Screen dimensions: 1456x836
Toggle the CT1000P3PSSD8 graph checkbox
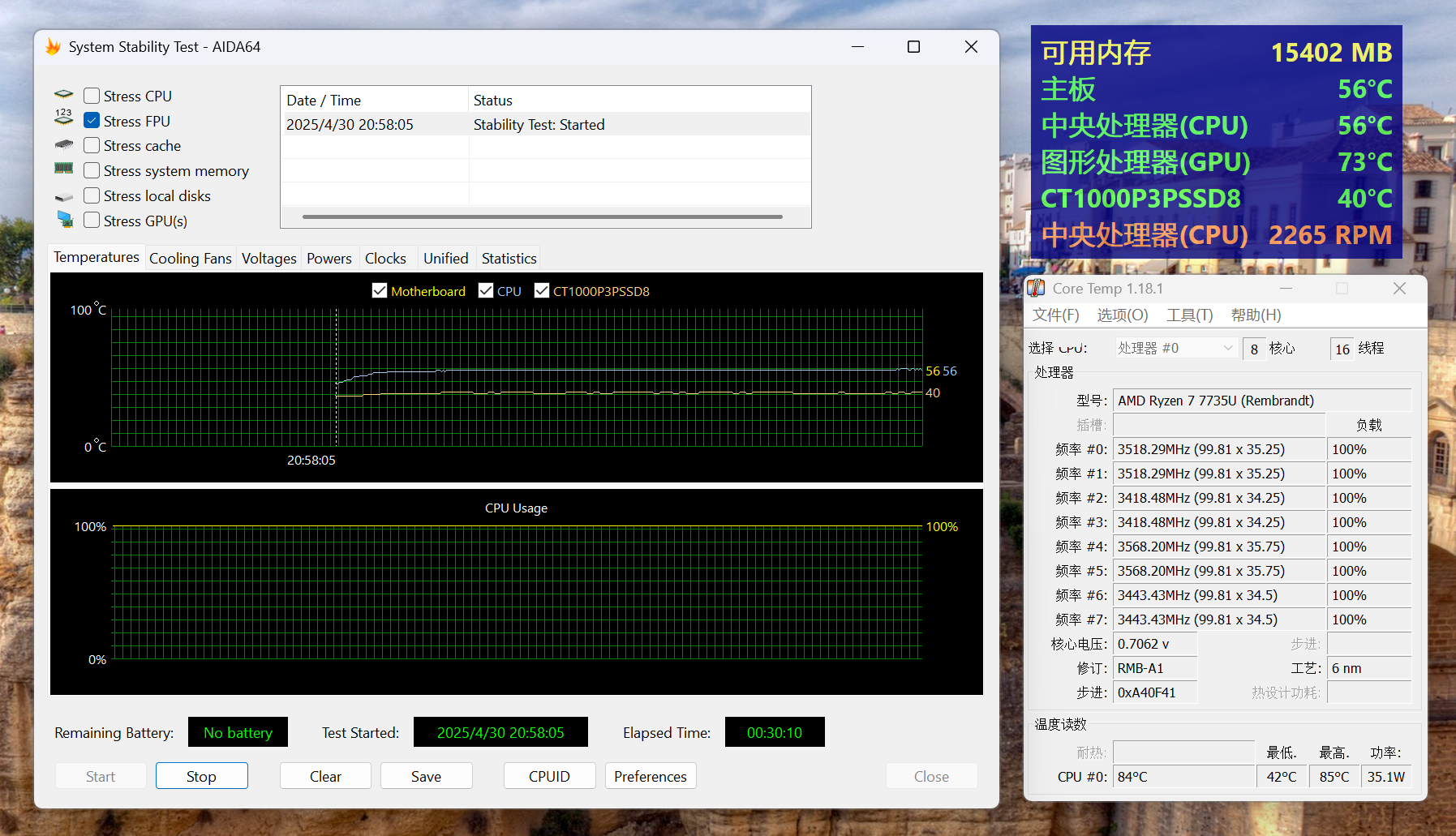click(542, 290)
